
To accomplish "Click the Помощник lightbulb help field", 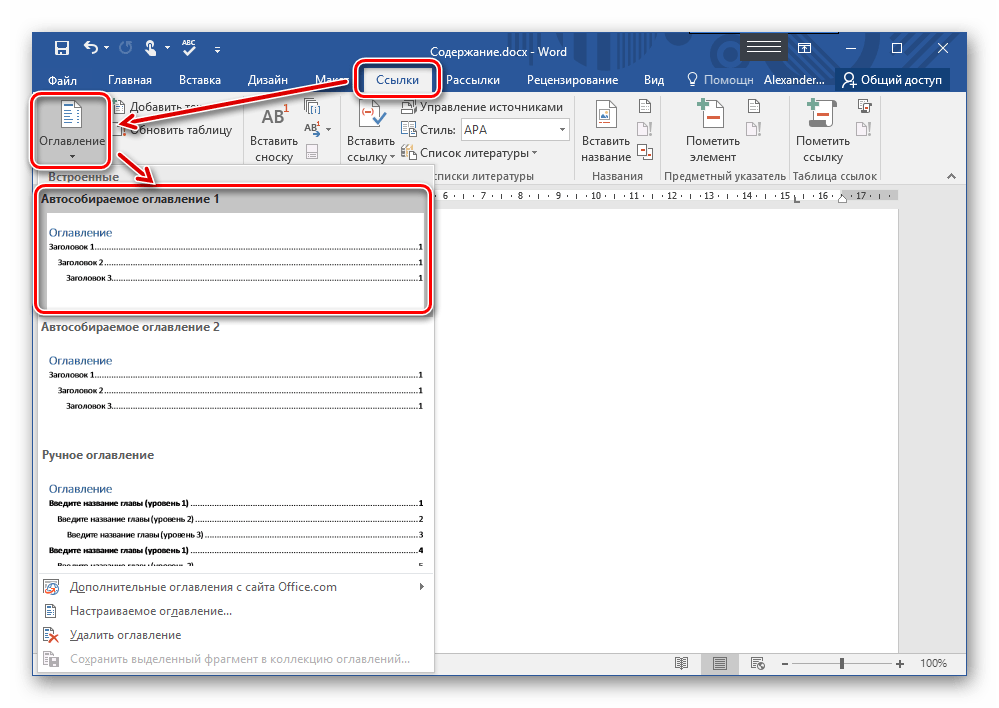I will pyautogui.click(x=720, y=80).
